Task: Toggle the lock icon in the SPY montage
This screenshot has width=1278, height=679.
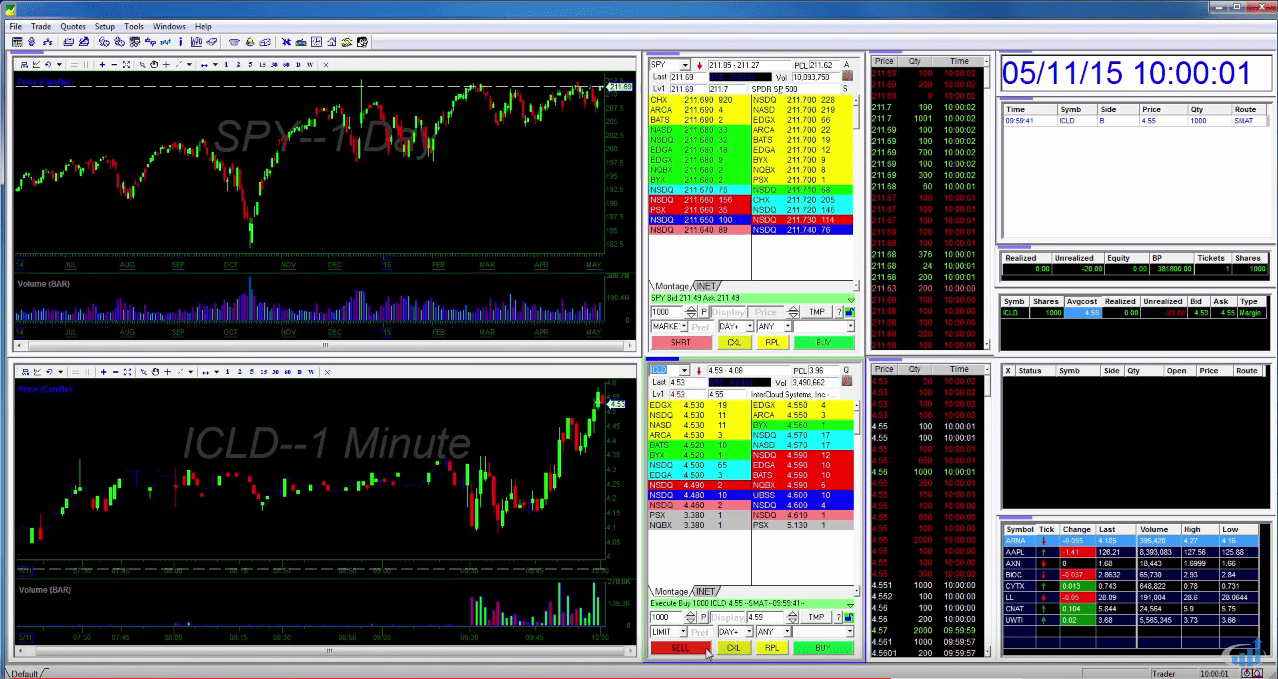Action: pyautogui.click(x=849, y=311)
